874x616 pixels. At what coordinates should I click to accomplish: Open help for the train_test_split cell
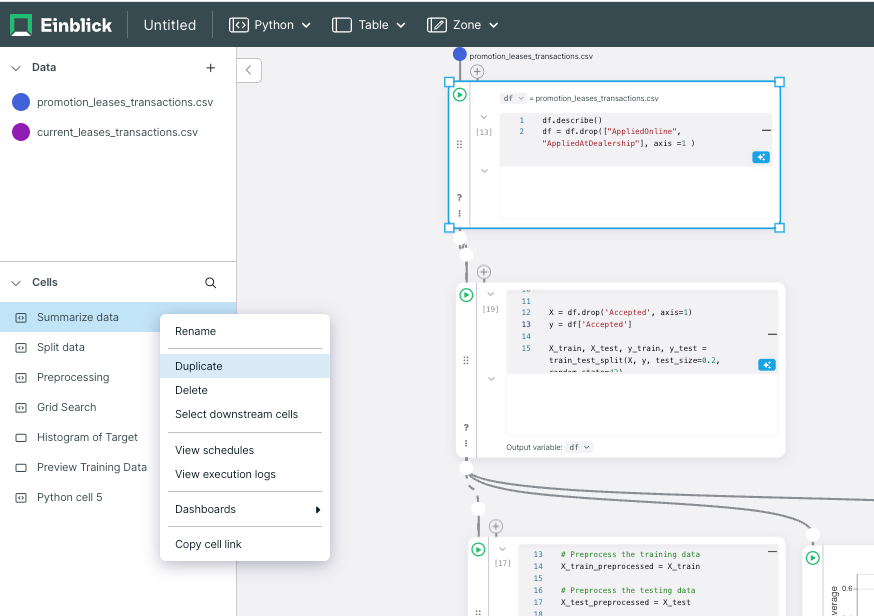(466, 428)
